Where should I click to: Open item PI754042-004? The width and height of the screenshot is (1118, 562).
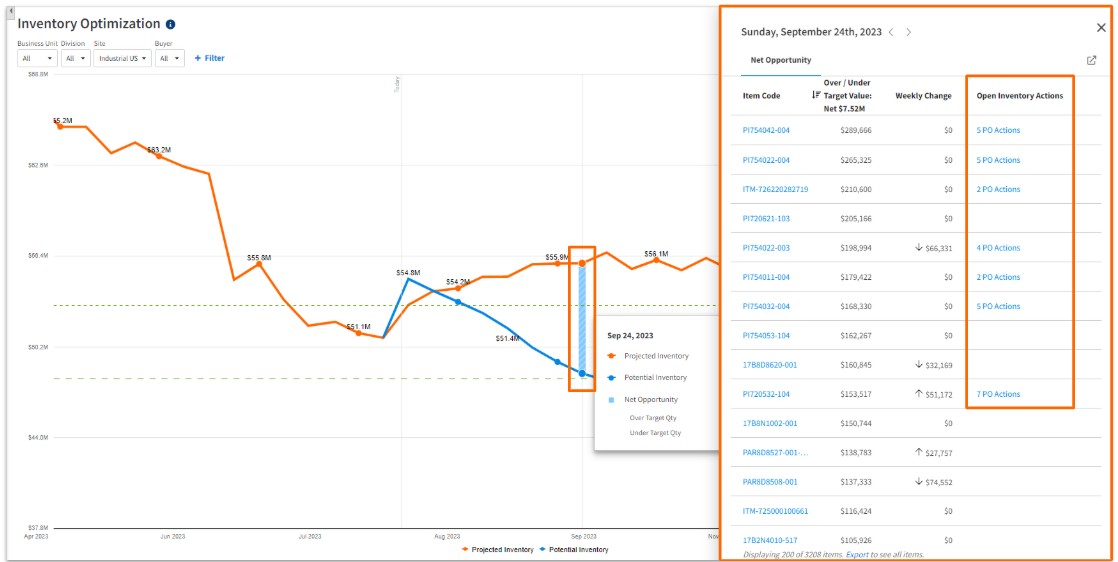[x=766, y=131]
